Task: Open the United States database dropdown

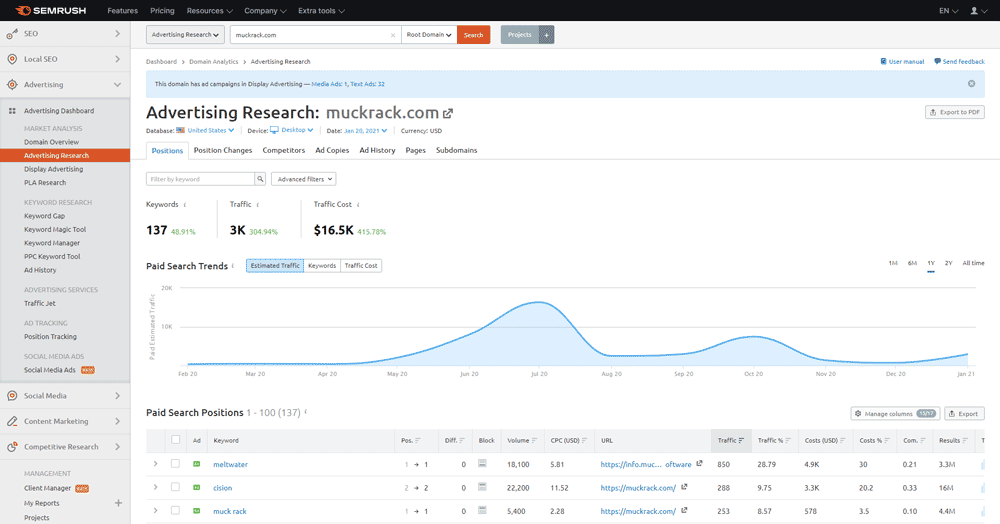Action: coord(210,131)
